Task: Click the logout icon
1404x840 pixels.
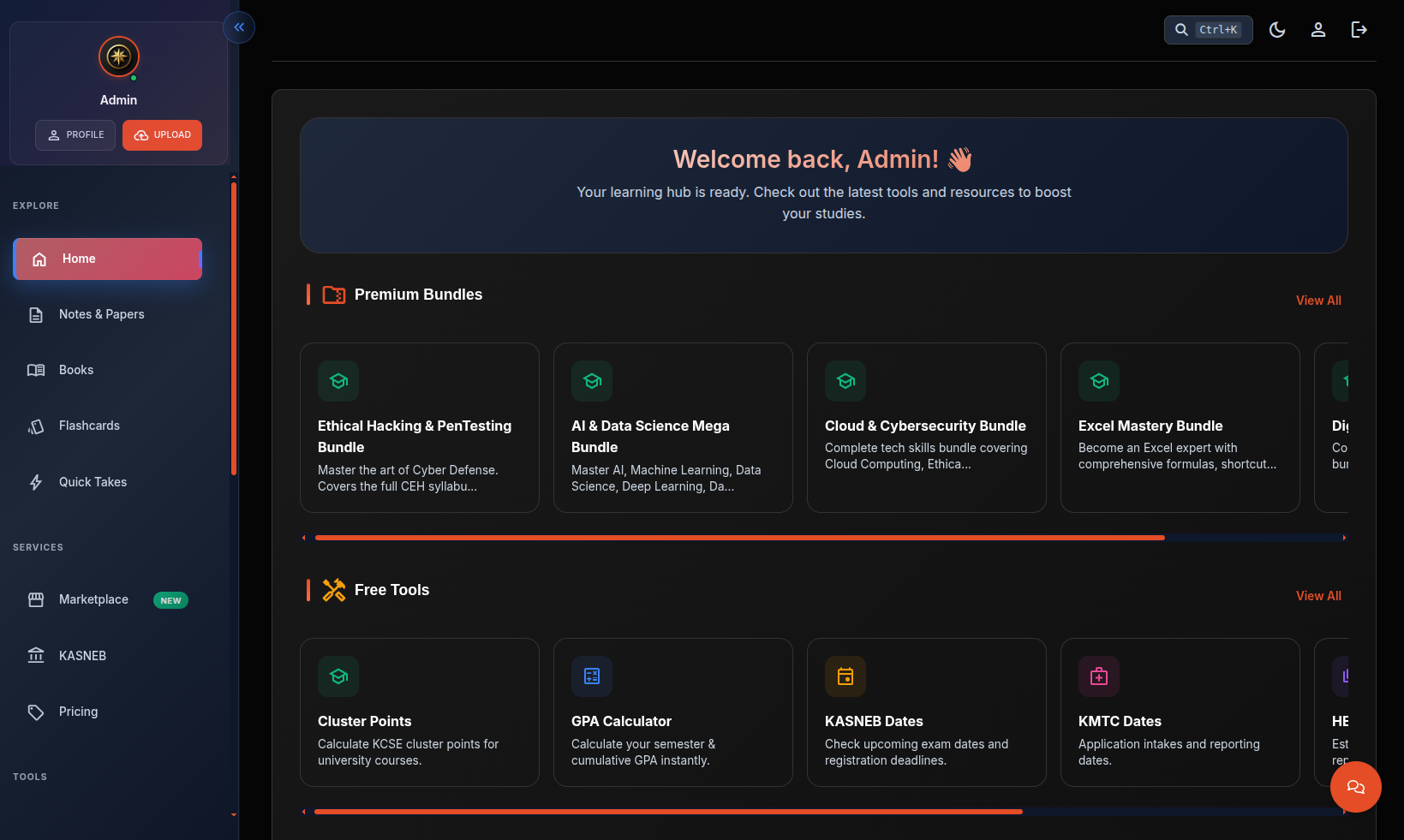Action: click(1359, 29)
